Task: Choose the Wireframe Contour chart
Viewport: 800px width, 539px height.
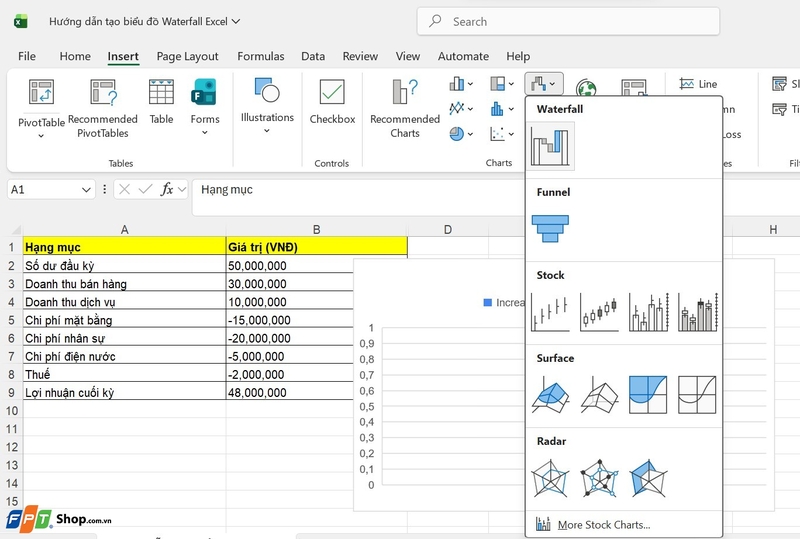Action: (x=697, y=395)
